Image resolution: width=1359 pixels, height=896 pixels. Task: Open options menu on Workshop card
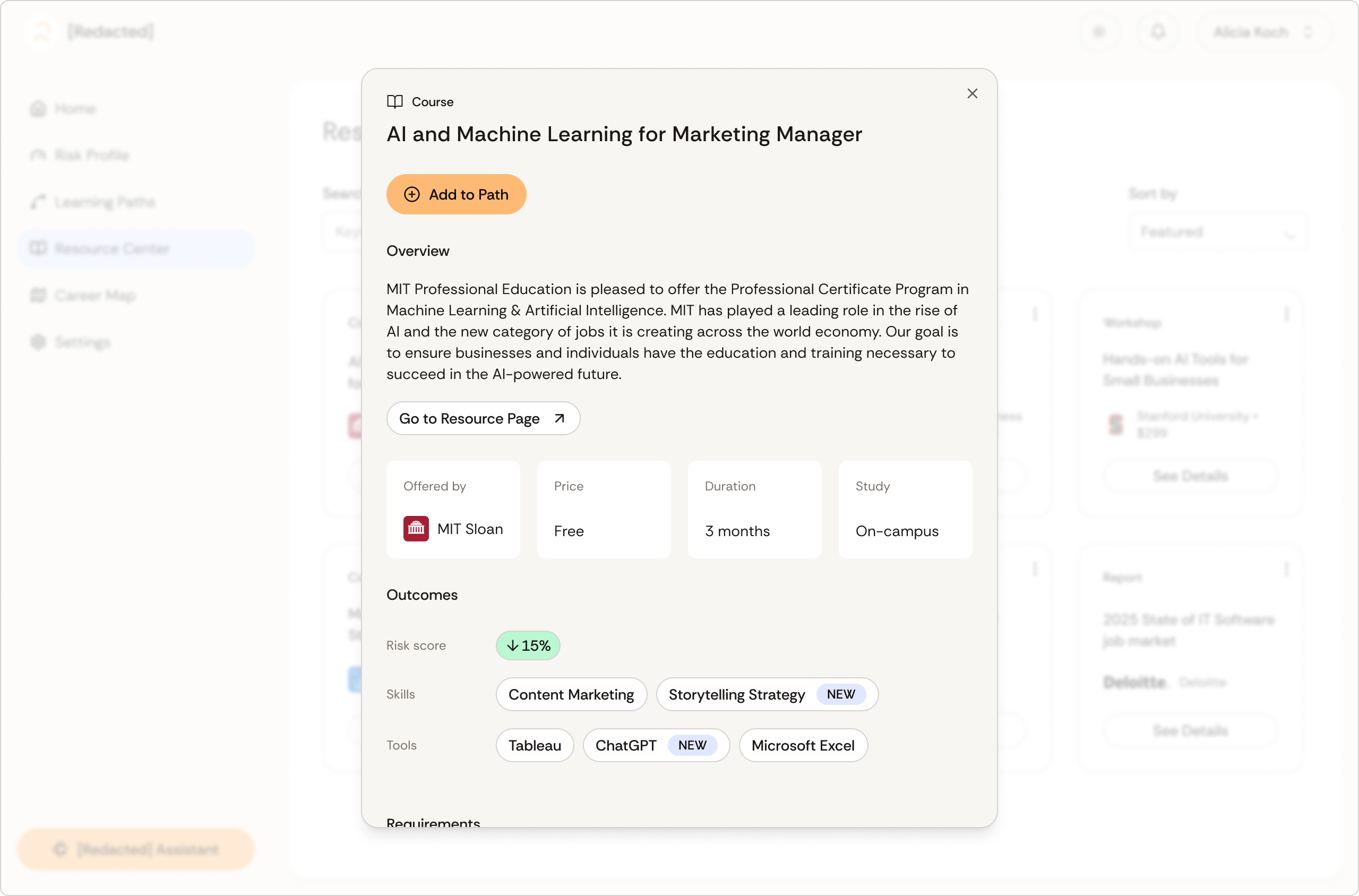pos(1286,314)
